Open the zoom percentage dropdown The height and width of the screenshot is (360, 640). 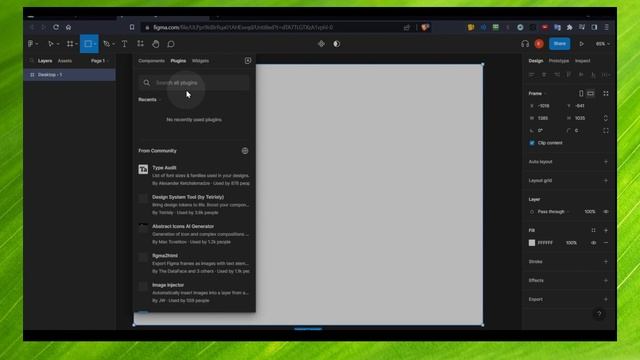pos(602,44)
